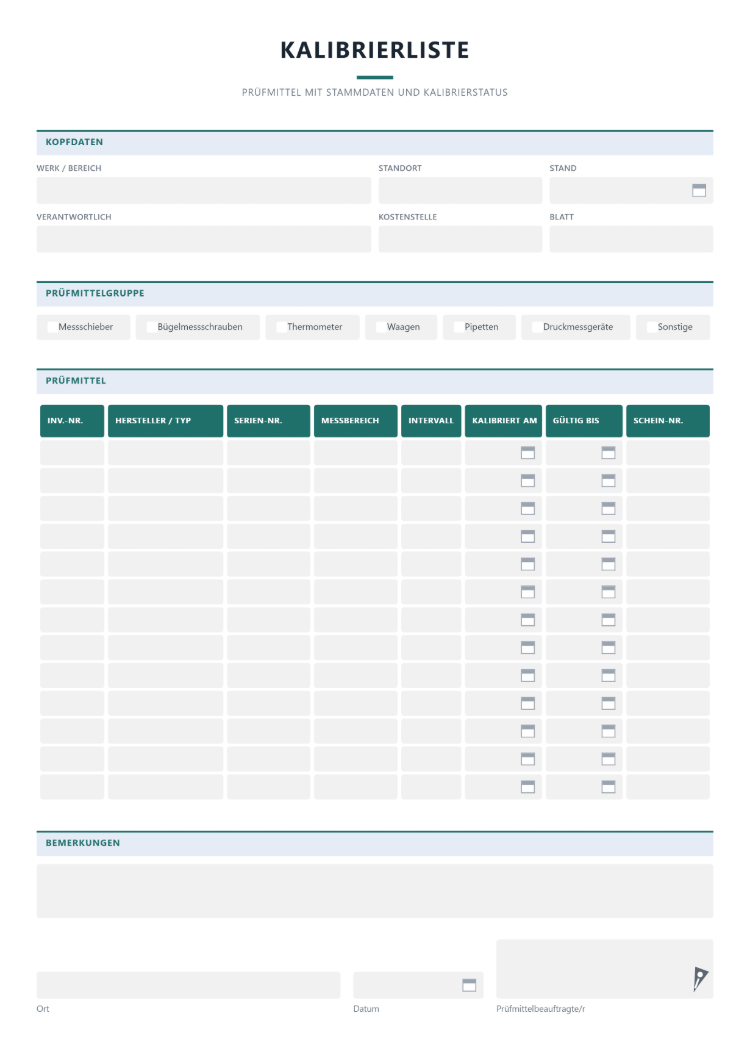Select the Blatt field
750x1060 pixels.
tap(631, 239)
